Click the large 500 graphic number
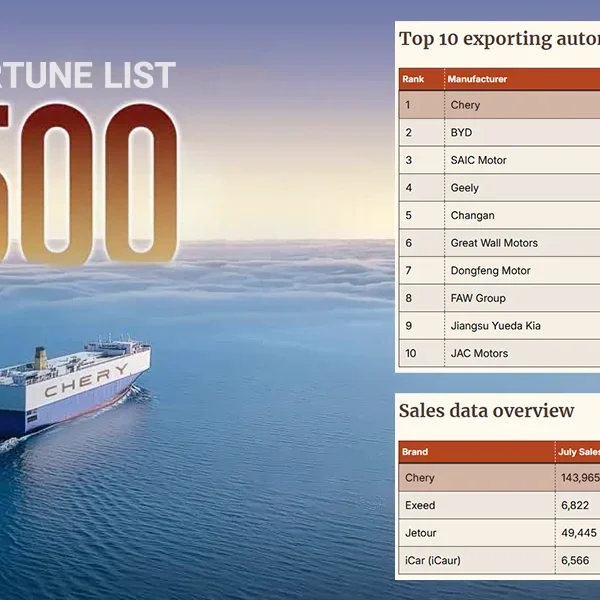The image size is (600, 600). coord(89,184)
